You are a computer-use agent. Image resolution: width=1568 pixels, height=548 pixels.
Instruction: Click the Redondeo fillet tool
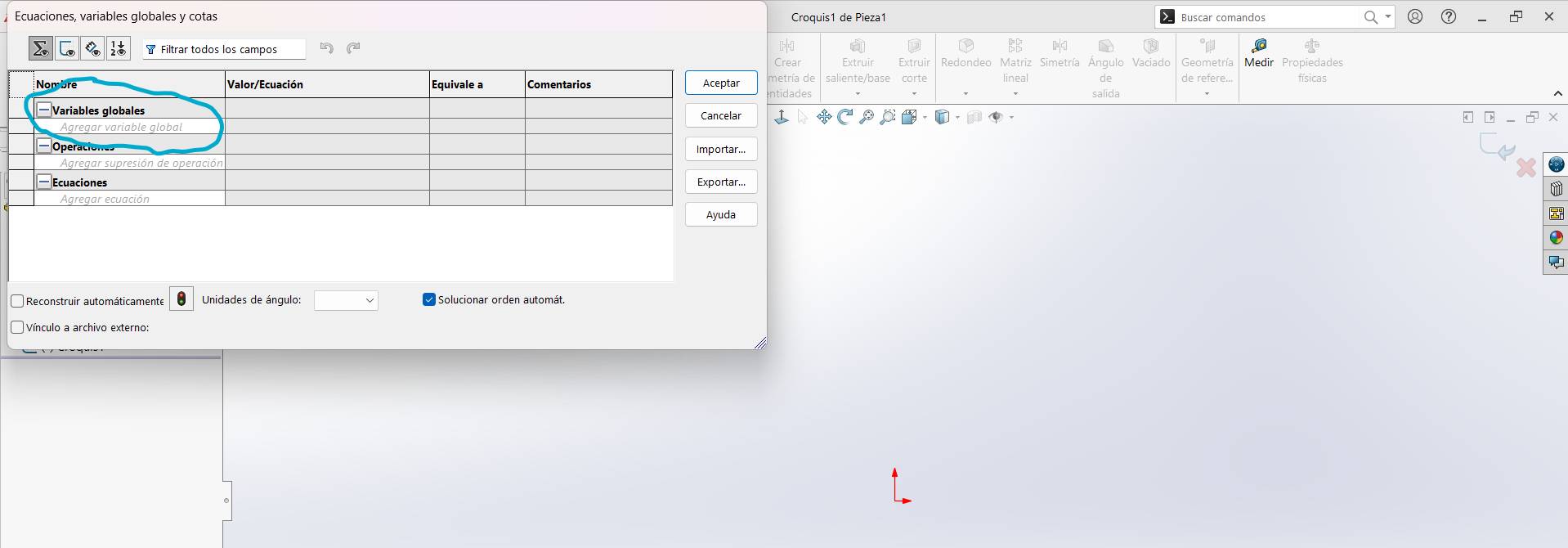click(x=965, y=54)
